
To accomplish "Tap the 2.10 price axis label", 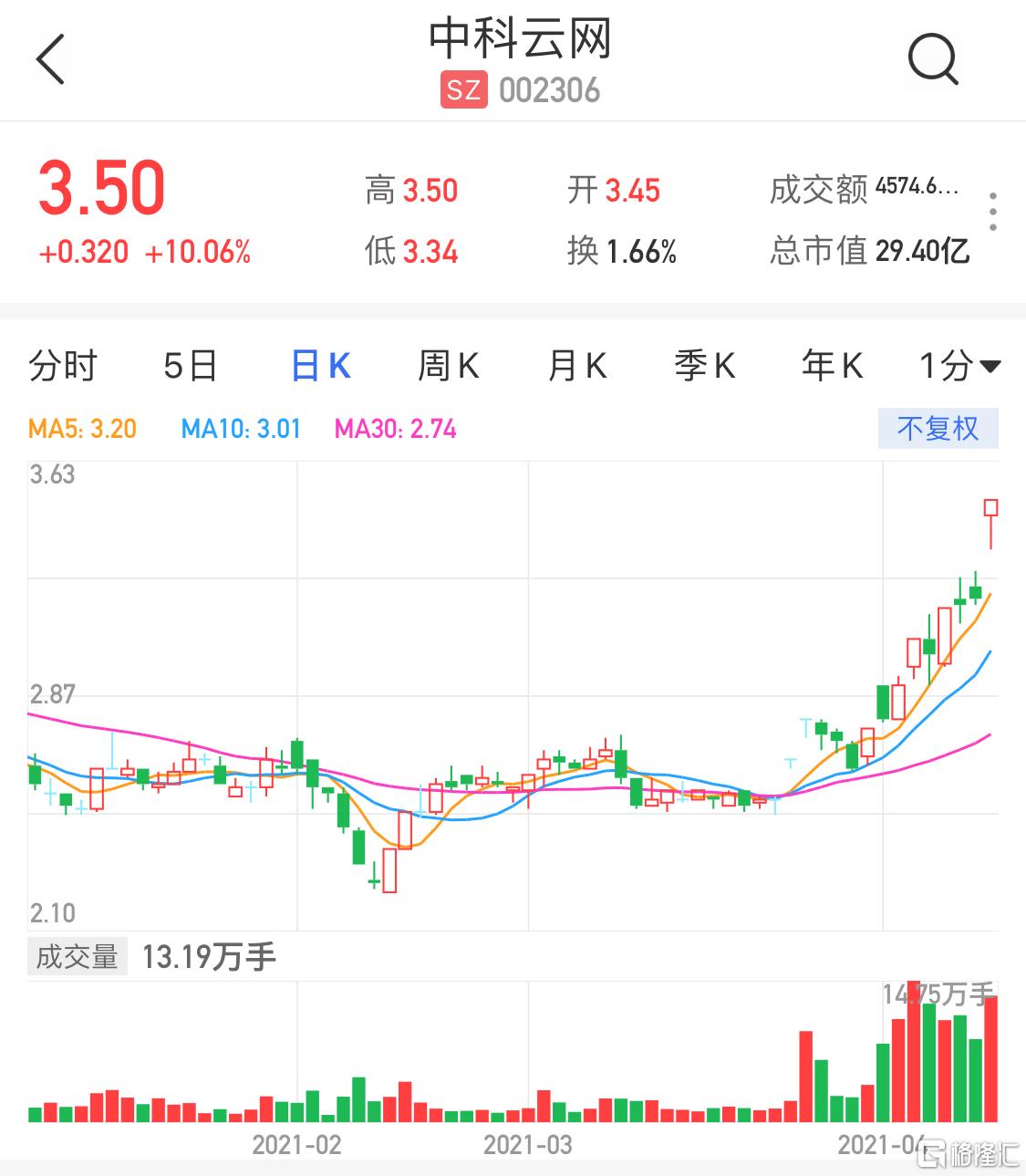I will click(52, 912).
